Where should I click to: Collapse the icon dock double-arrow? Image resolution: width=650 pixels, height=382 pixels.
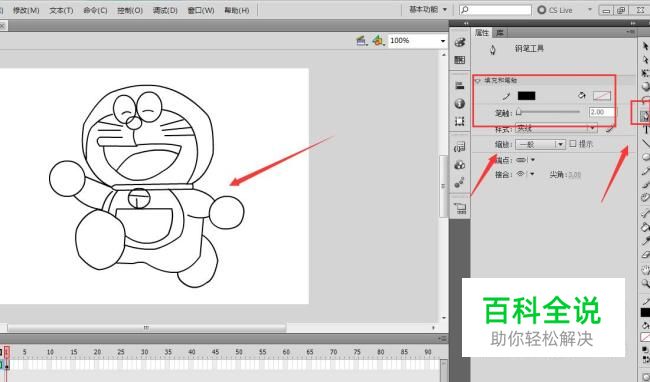[466, 23]
